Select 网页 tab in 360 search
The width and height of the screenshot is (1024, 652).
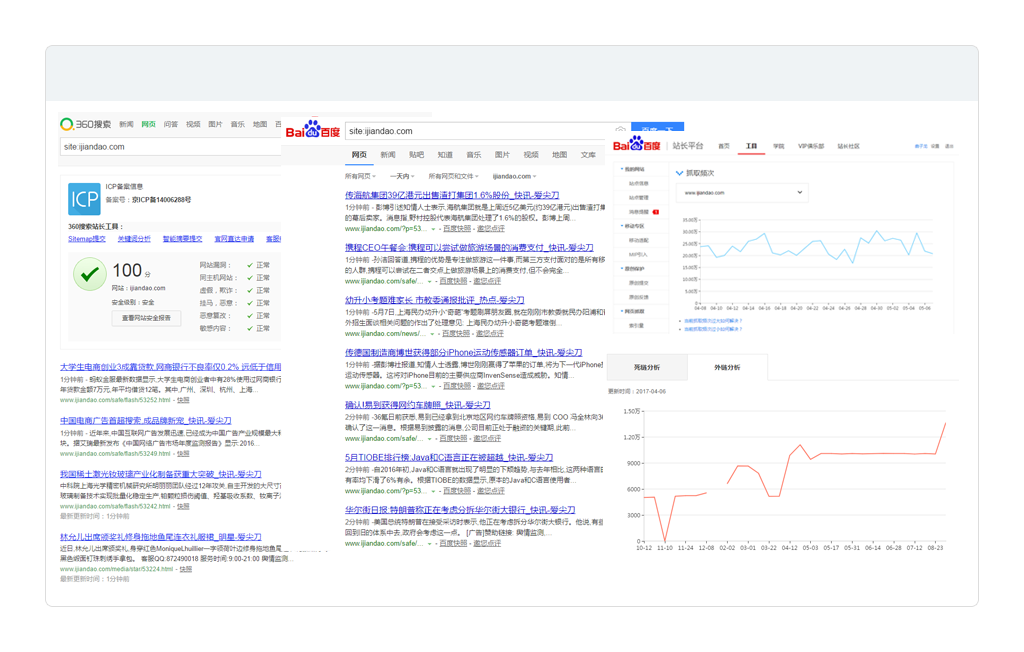tap(148, 124)
